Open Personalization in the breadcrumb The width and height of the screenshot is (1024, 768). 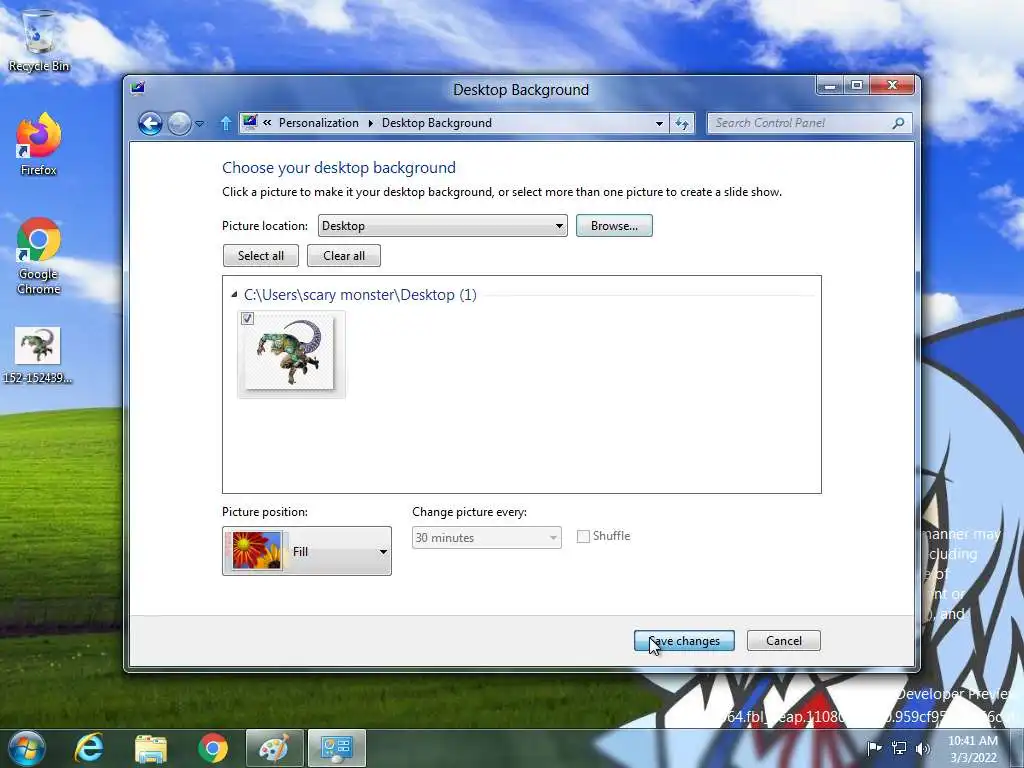pos(319,123)
